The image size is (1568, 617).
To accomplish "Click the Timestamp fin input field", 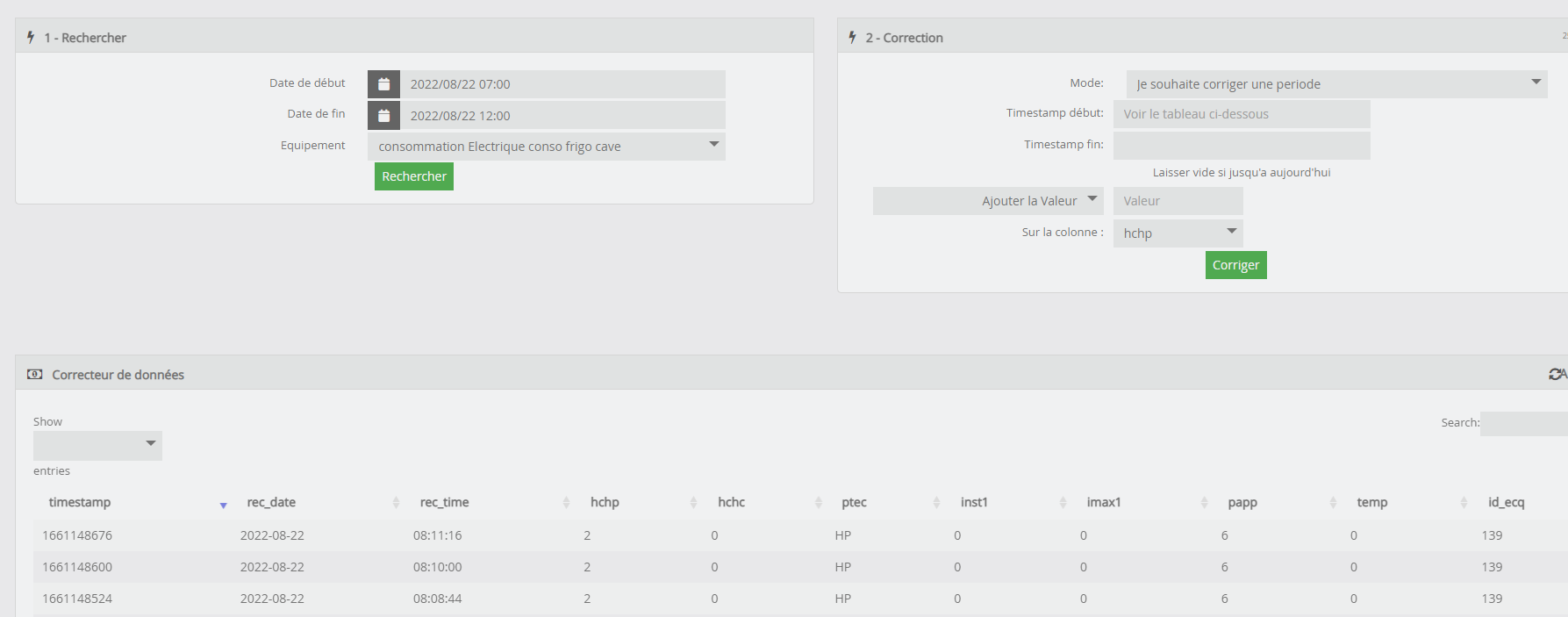I will click(x=1241, y=146).
